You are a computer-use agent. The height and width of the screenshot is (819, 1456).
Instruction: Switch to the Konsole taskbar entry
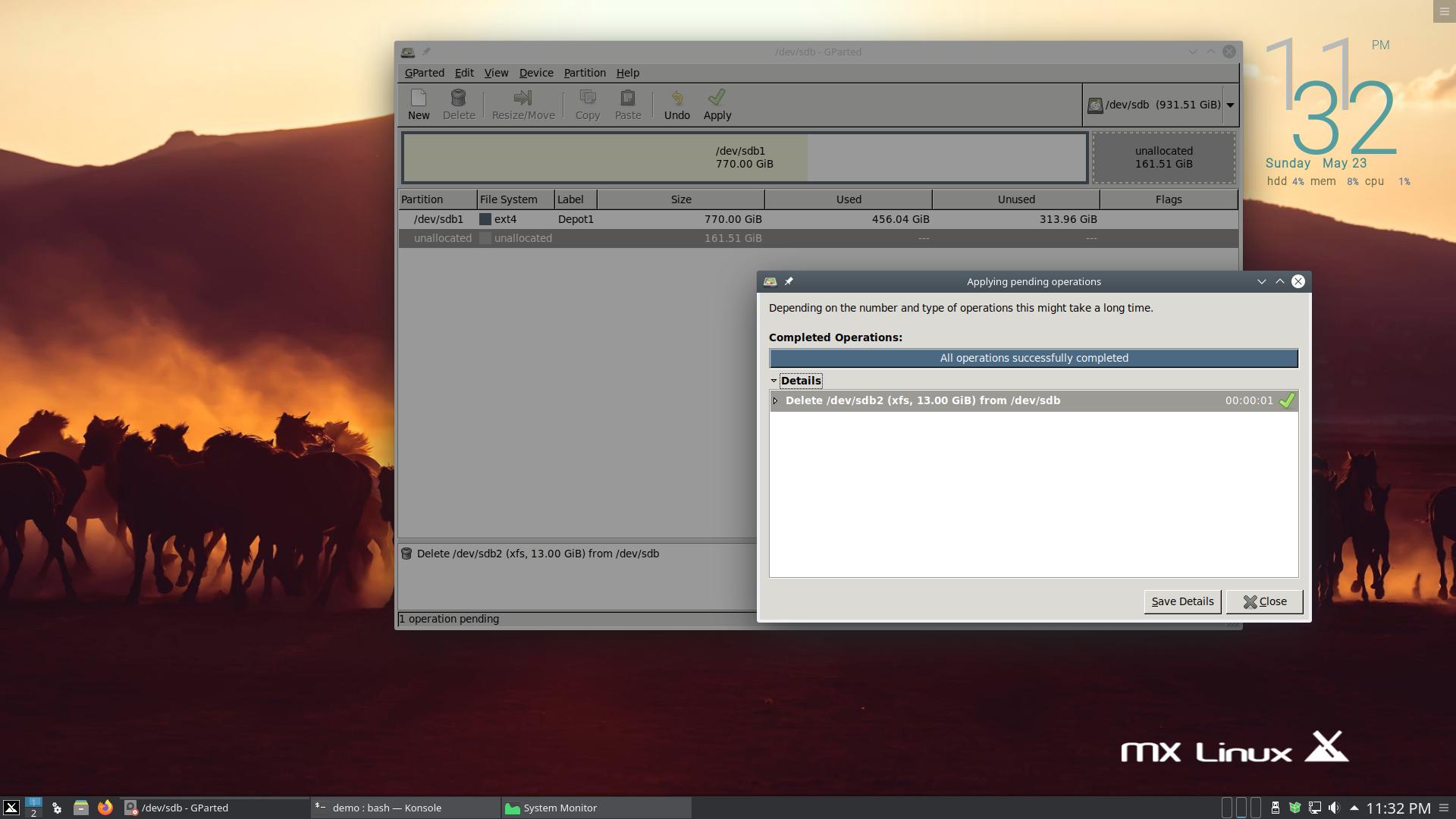click(x=406, y=808)
